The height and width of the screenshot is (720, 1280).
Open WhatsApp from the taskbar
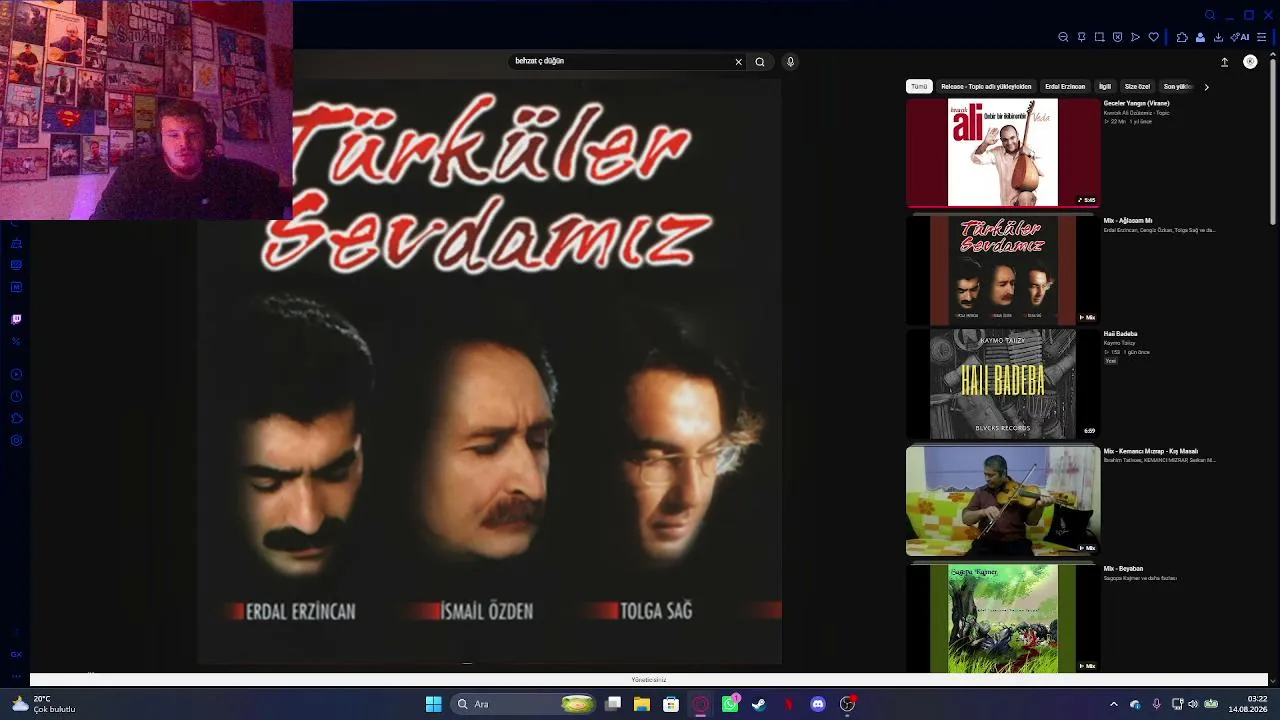click(730, 704)
